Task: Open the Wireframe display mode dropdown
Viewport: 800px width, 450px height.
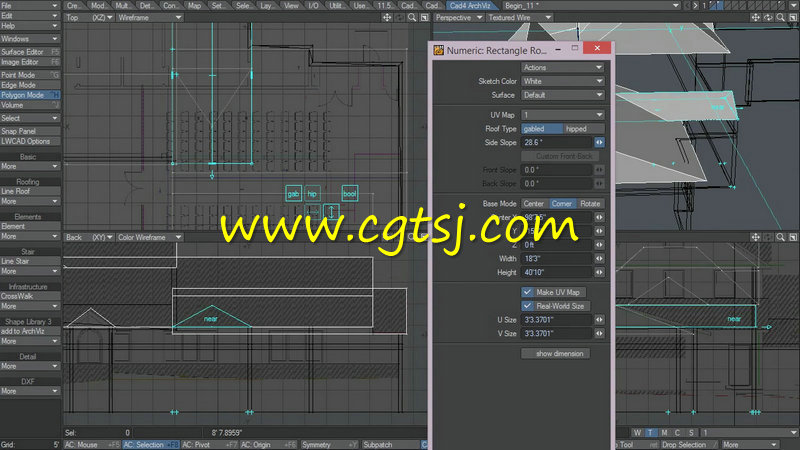Action: (149, 17)
